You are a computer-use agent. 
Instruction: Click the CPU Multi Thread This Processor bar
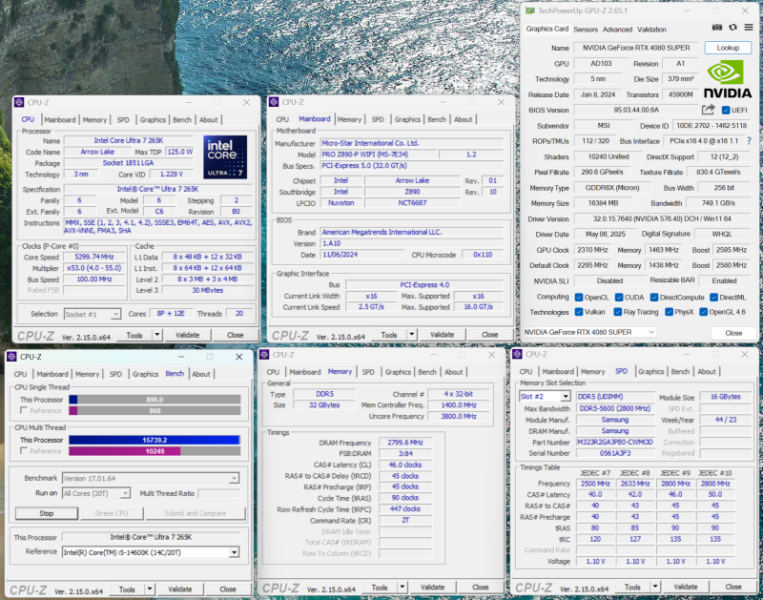click(x=153, y=439)
